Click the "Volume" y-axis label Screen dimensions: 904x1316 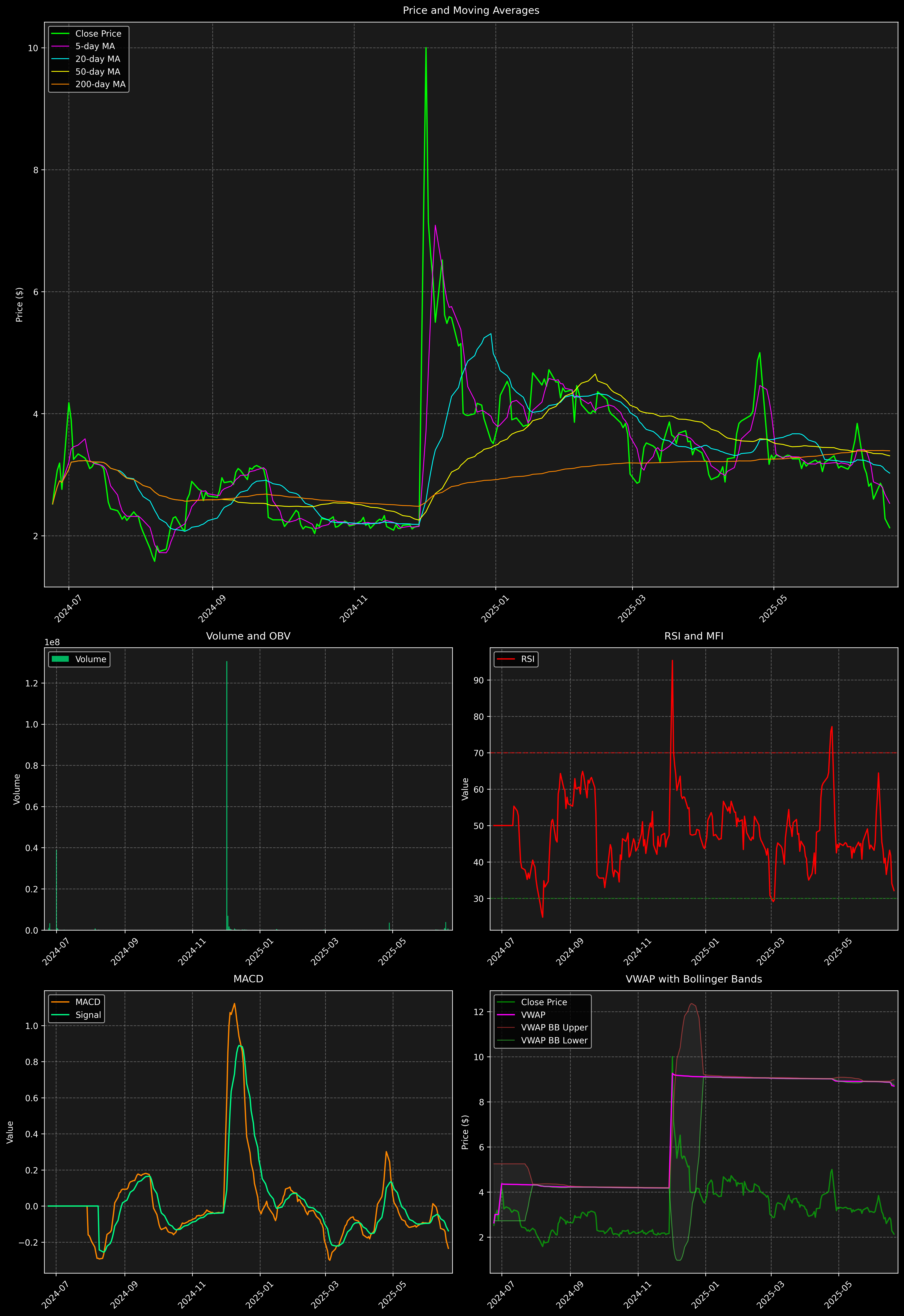(16, 789)
